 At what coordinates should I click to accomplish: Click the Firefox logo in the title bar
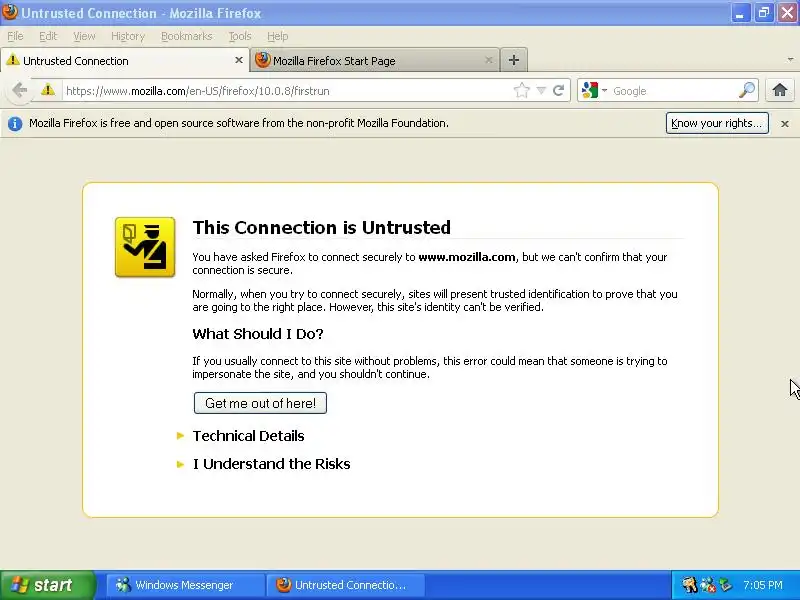[x=10, y=12]
